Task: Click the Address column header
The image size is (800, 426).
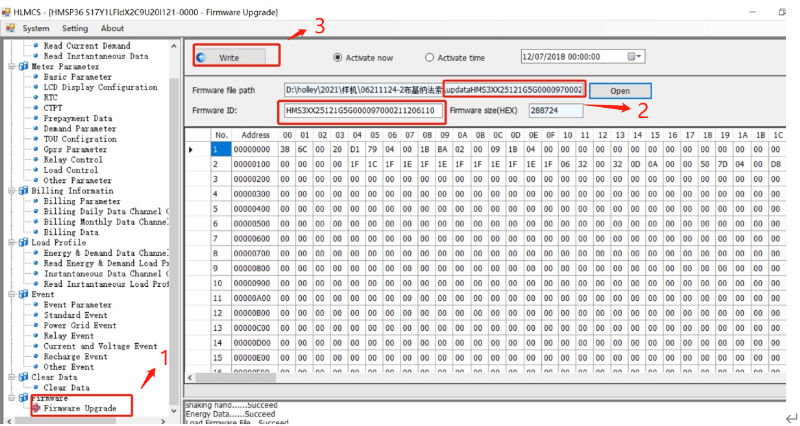Action: tap(255, 135)
